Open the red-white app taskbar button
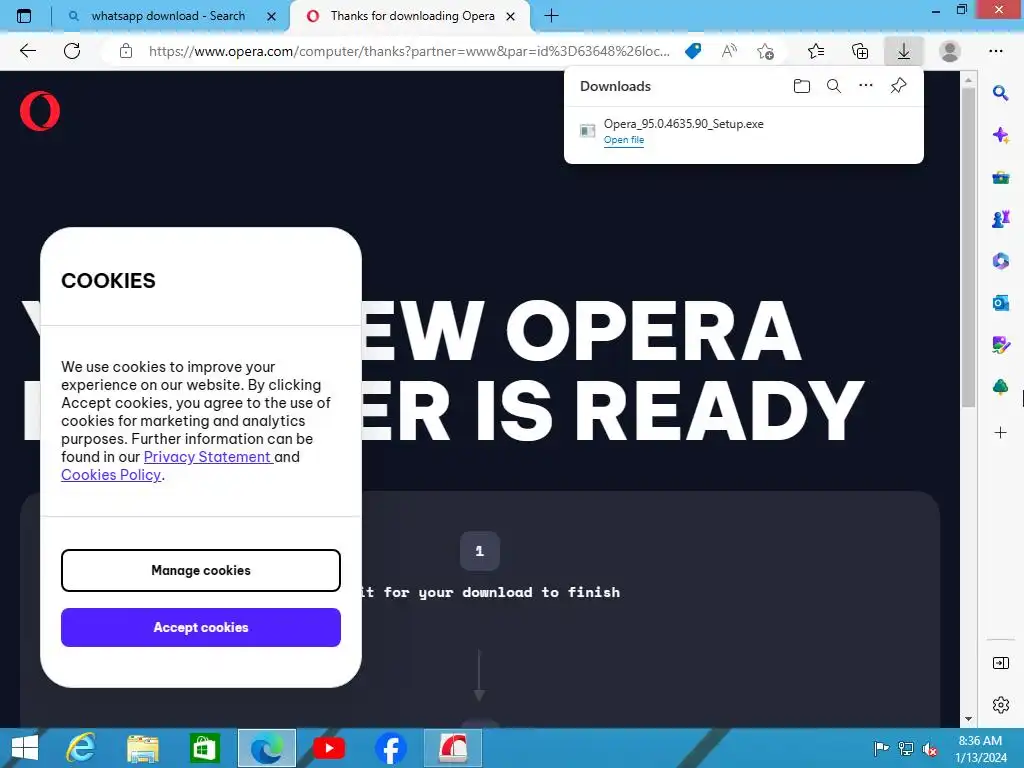The image size is (1024, 768). click(453, 748)
